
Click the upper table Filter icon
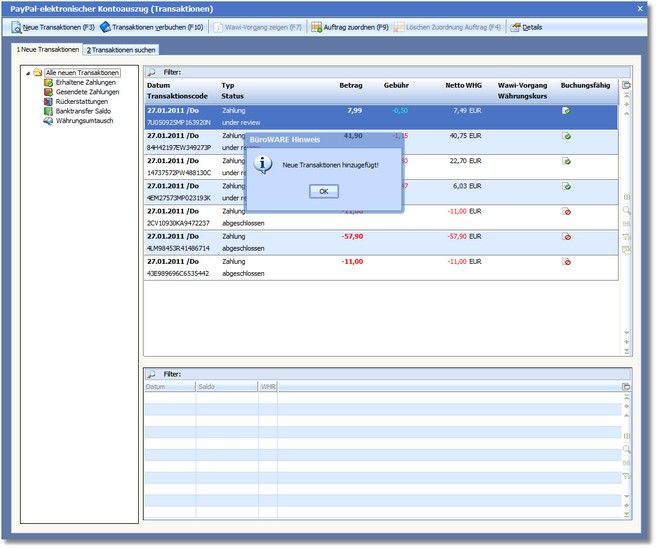[152, 72]
